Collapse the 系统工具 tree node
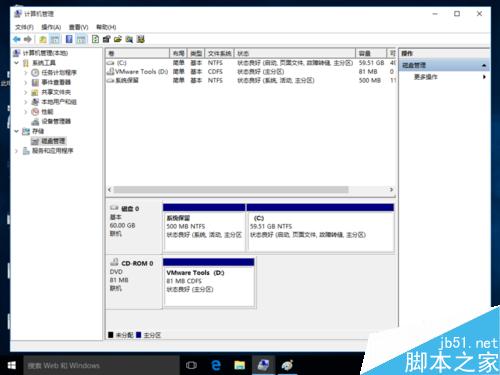Screen dimensions: 500x375 (17, 63)
